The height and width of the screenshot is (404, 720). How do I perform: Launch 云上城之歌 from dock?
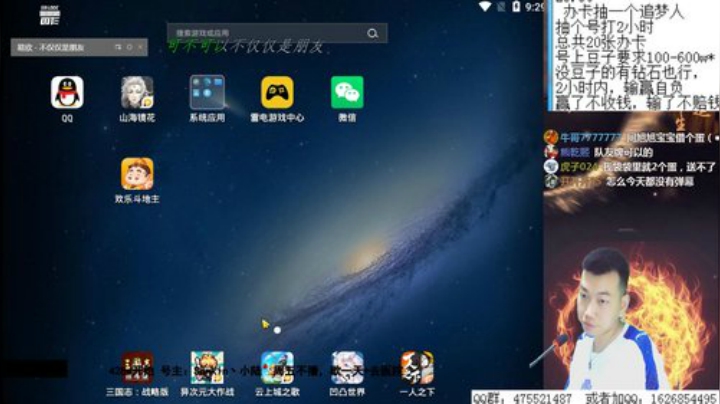[277, 368]
